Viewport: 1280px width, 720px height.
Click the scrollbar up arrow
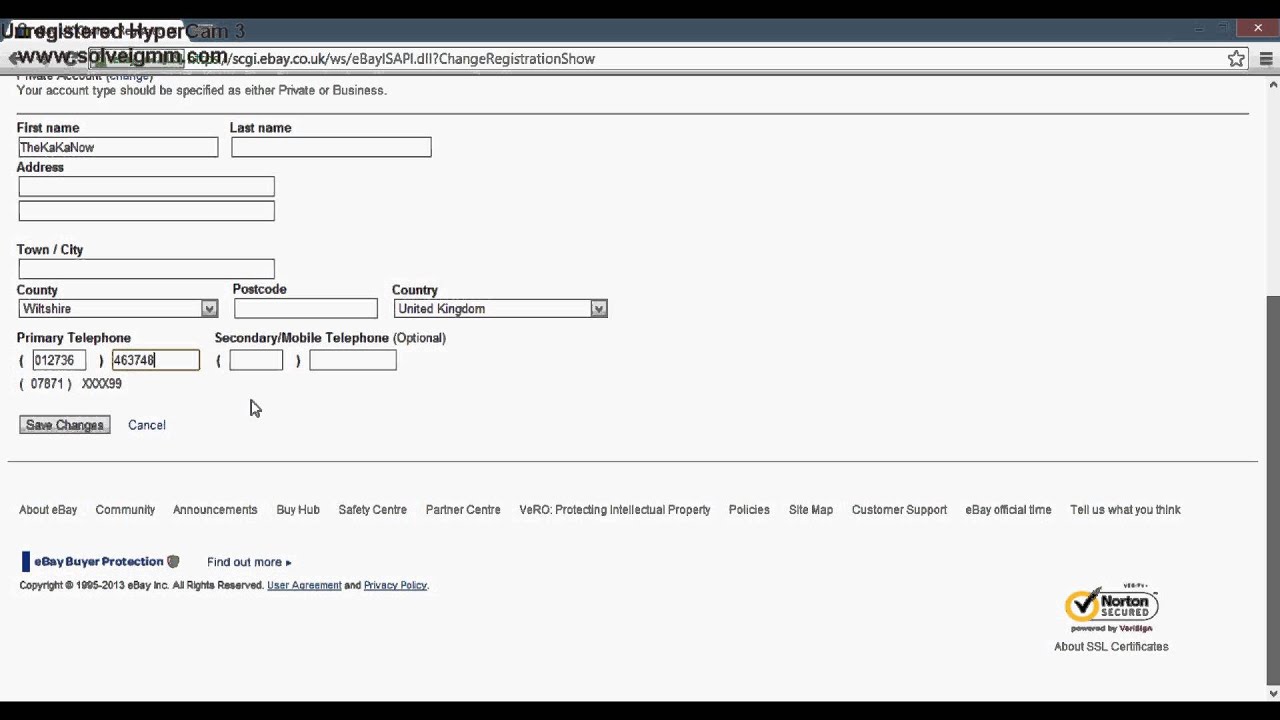[x=1272, y=85]
